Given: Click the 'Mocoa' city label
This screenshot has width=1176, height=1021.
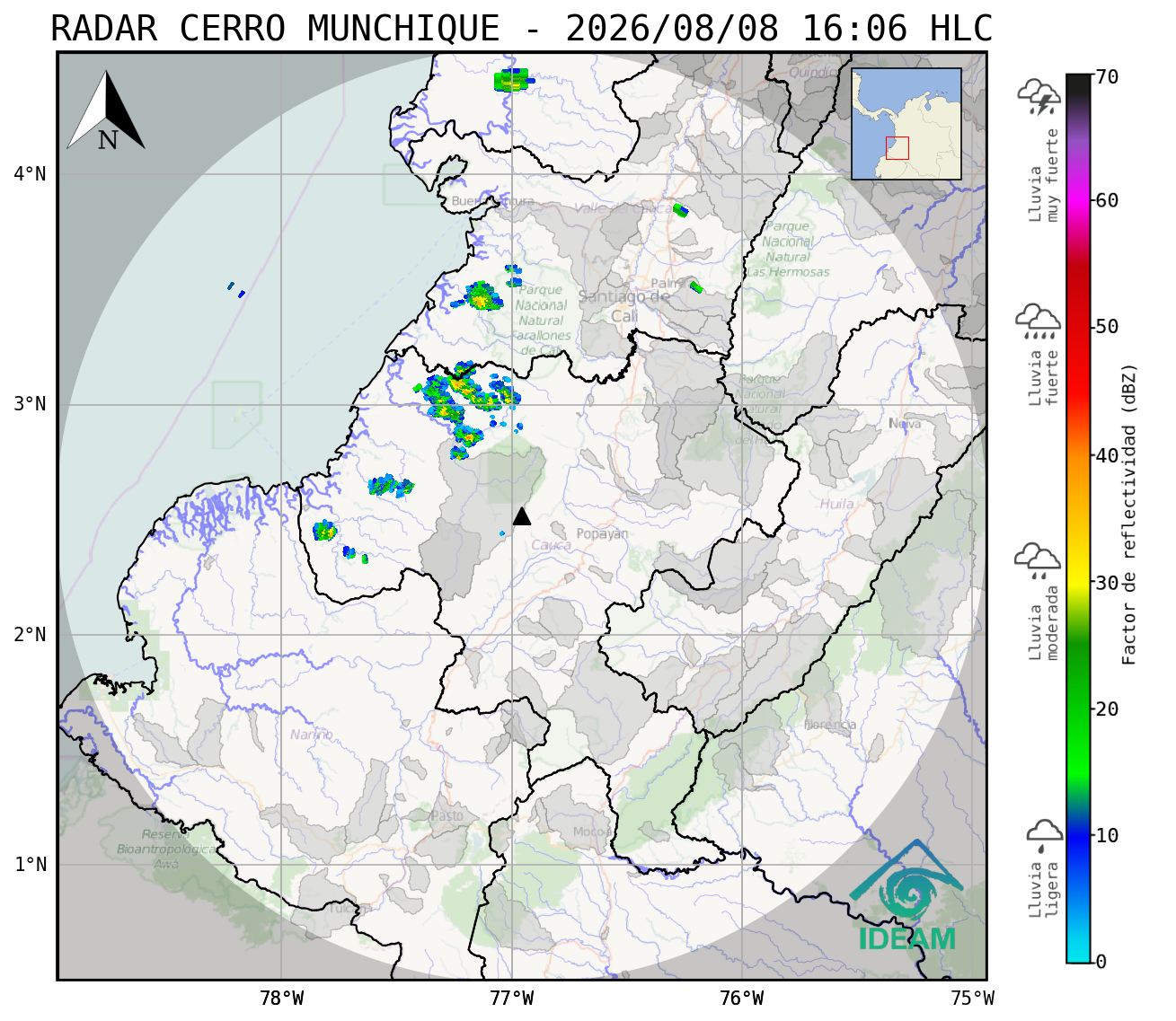Looking at the screenshot, I should [591, 832].
